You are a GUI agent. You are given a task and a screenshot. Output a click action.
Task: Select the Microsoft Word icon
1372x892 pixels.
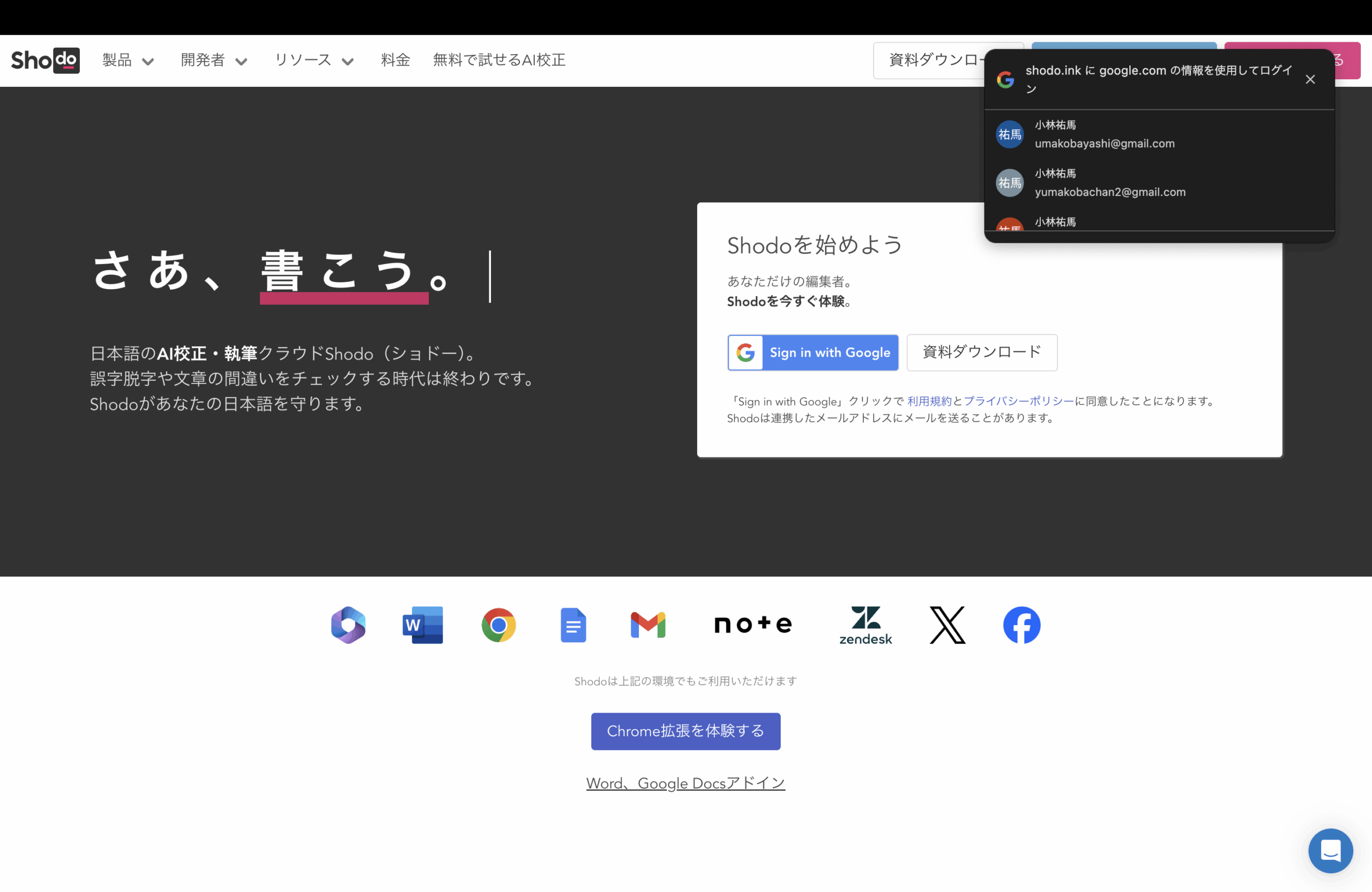422,625
